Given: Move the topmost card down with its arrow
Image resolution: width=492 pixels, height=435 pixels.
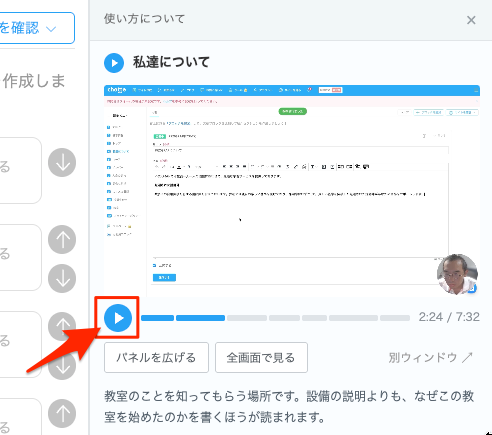Looking at the screenshot, I should coord(62,163).
